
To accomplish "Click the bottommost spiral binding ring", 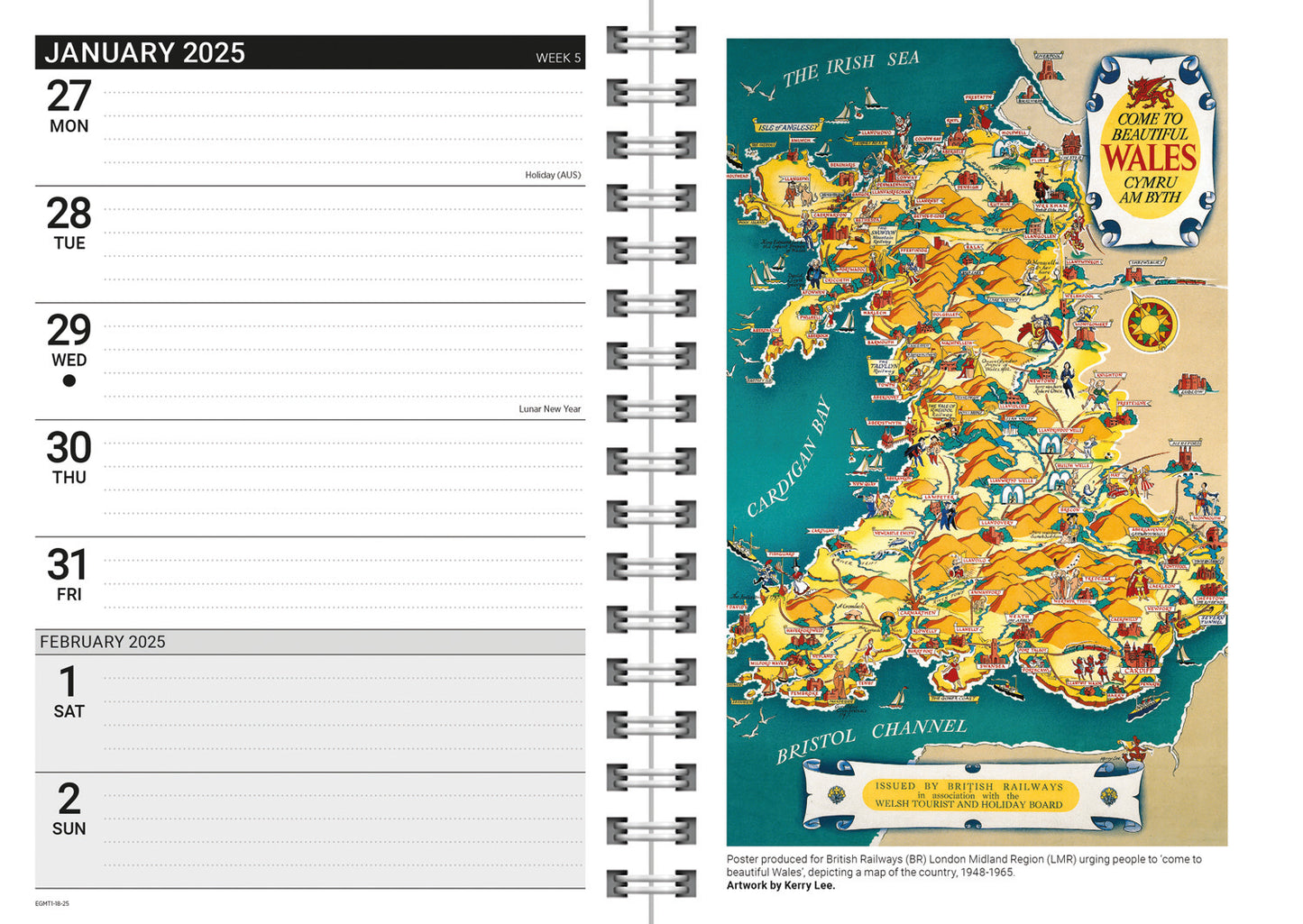I will pos(651,883).
